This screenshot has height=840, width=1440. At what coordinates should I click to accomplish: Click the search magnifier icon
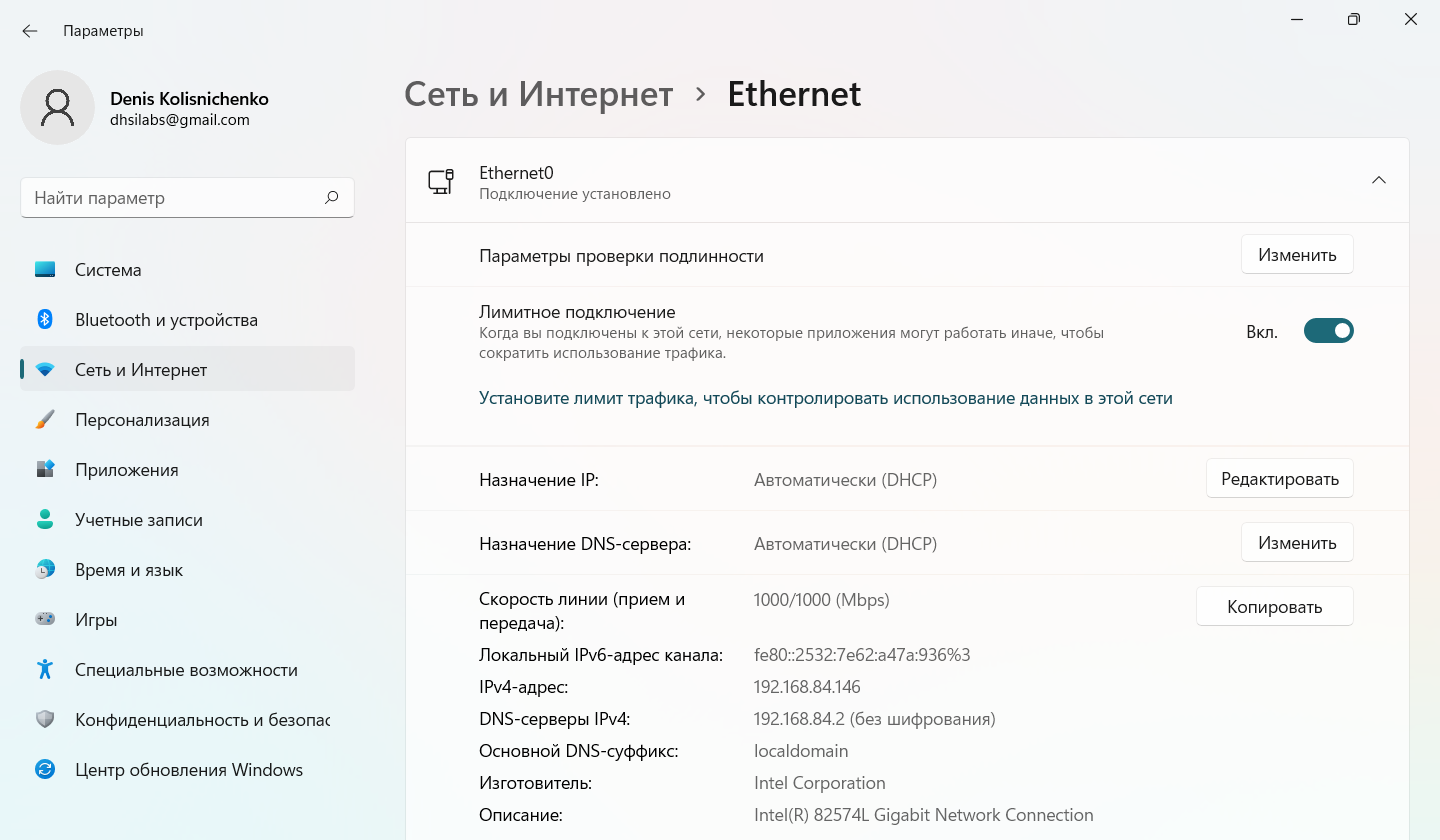point(332,198)
